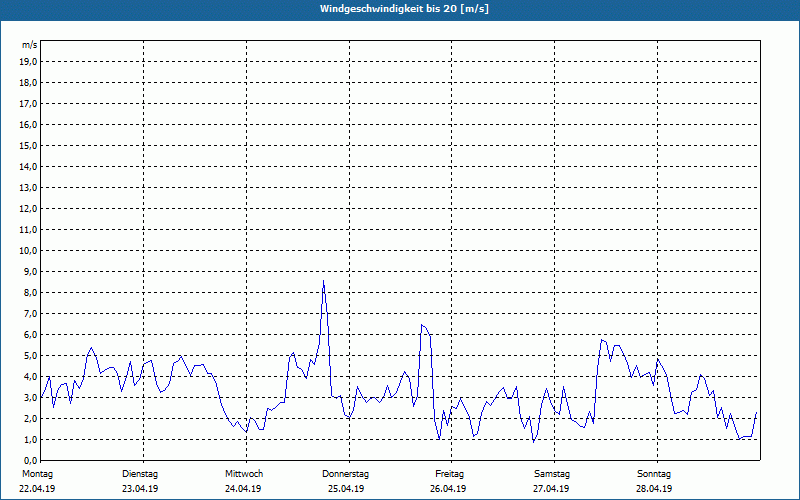Click the 6,0 axis label
This screenshot has width=800, height=500.
click(x=31, y=335)
